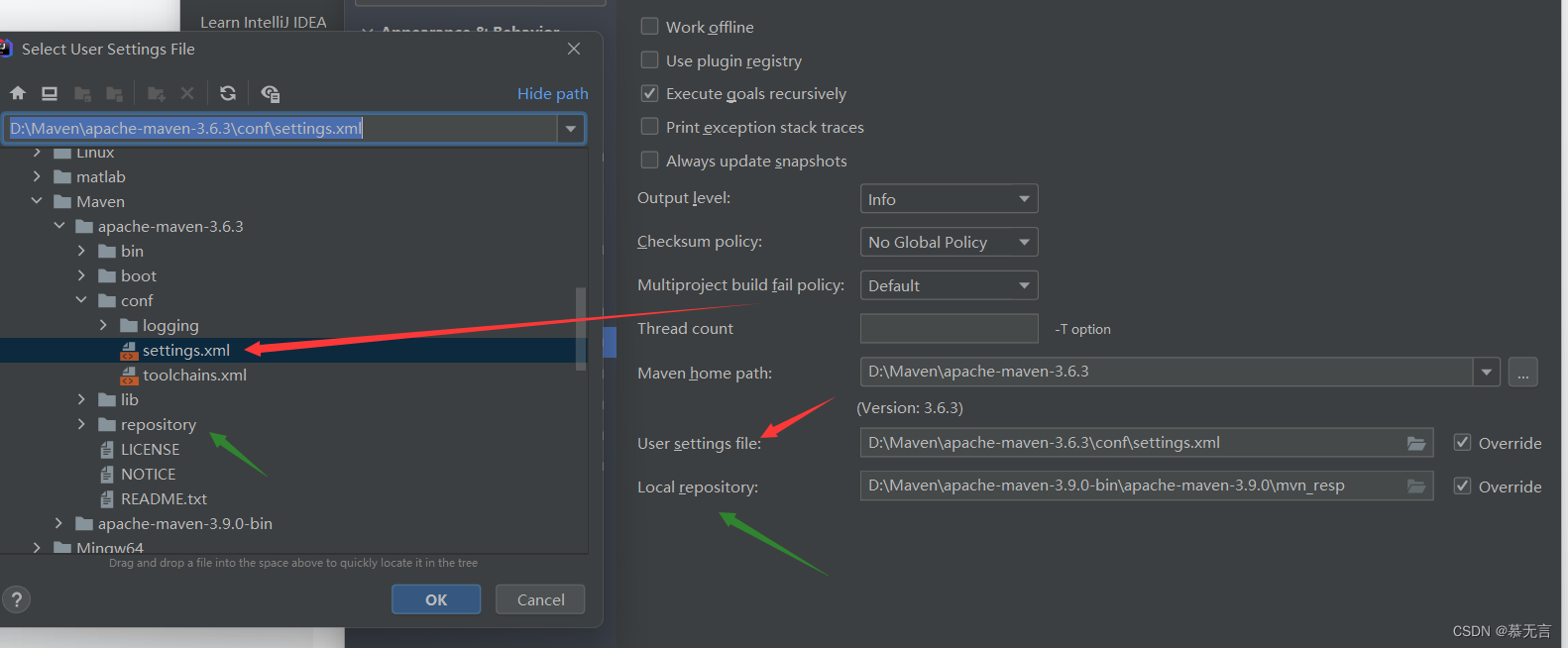Click the Maven home path browse button
This screenshot has width=1568, height=648.
(1523, 373)
